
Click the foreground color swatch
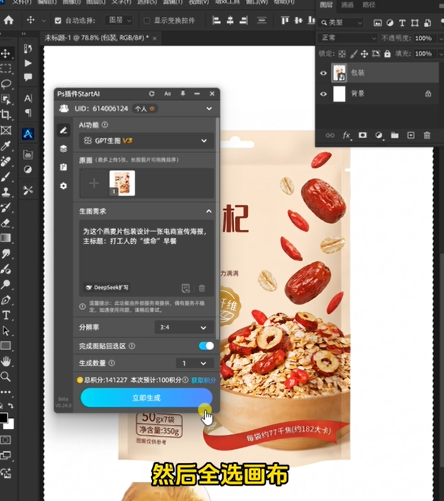(x=3, y=417)
